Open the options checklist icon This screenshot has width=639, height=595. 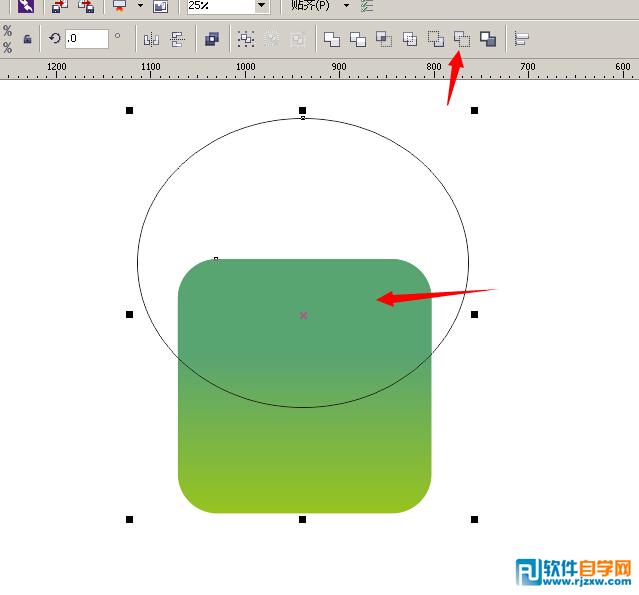367,6
